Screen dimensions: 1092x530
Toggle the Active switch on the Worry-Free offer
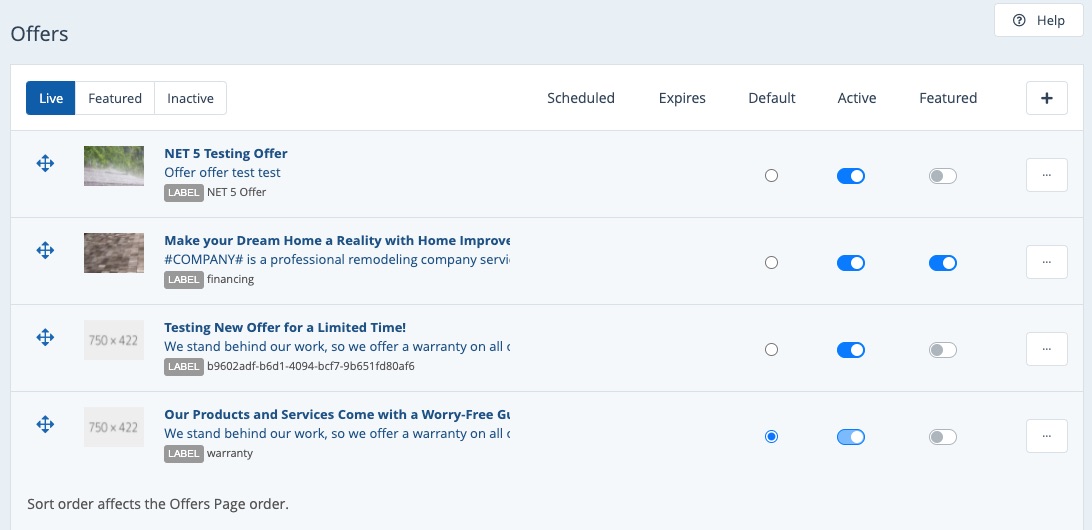[850, 437]
